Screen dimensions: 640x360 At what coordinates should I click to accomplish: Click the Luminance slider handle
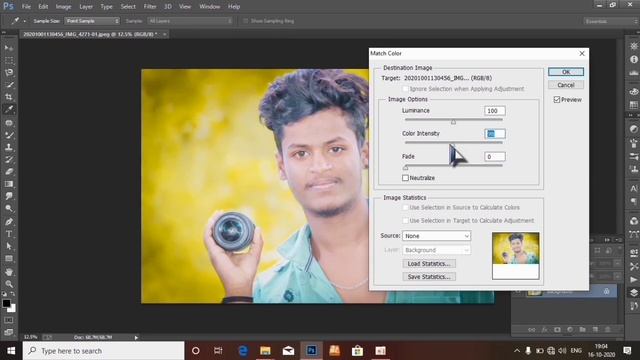point(453,122)
